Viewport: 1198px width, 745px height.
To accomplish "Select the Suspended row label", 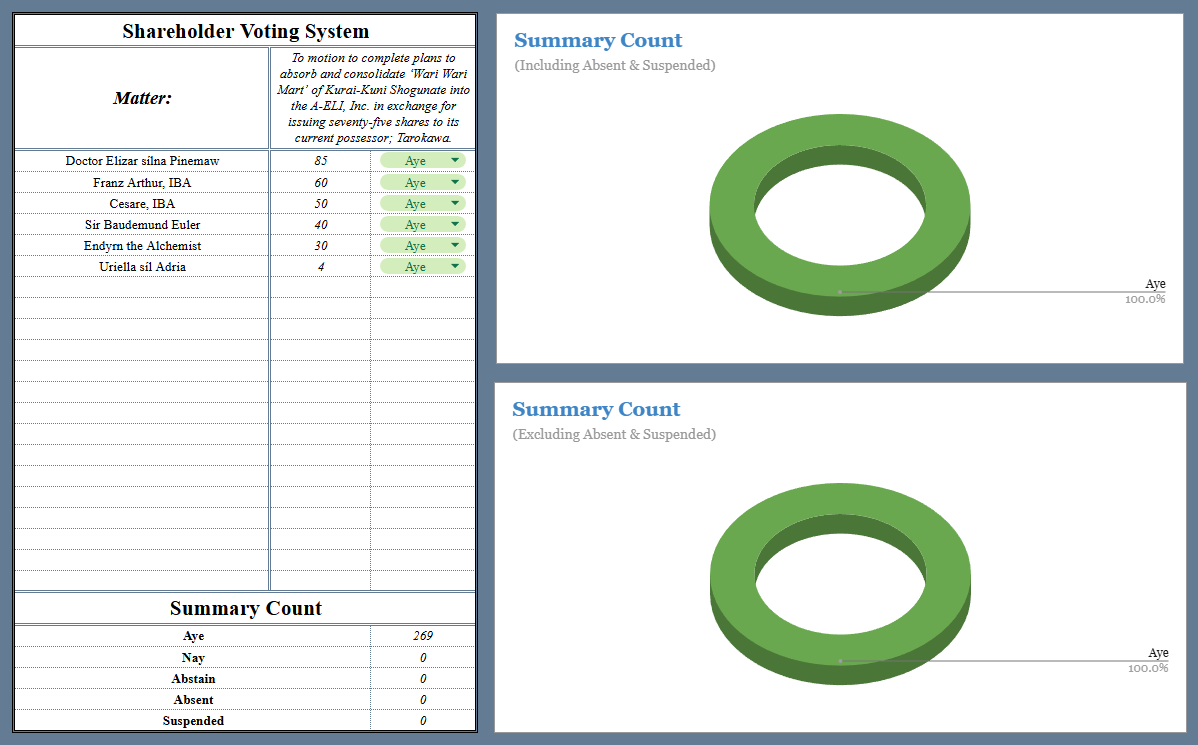I will (x=193, y=721).
